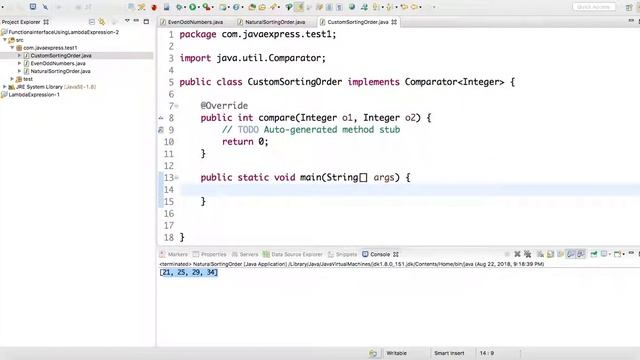Click Run Last Tool icon with red toolbox
The width and height of the screenshot is (640, 360).
pyautogui.click(x=206, y=7)
